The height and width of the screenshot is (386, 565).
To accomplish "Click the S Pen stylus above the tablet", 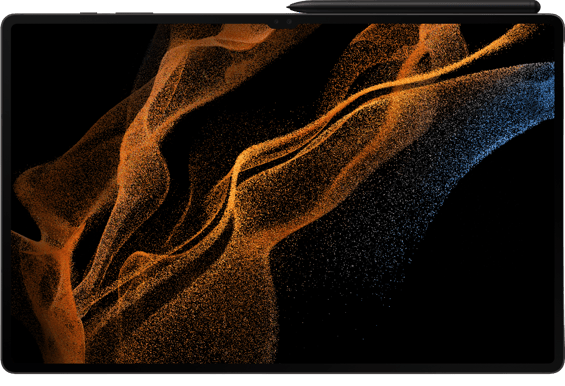I will click(x=414, y=7).
